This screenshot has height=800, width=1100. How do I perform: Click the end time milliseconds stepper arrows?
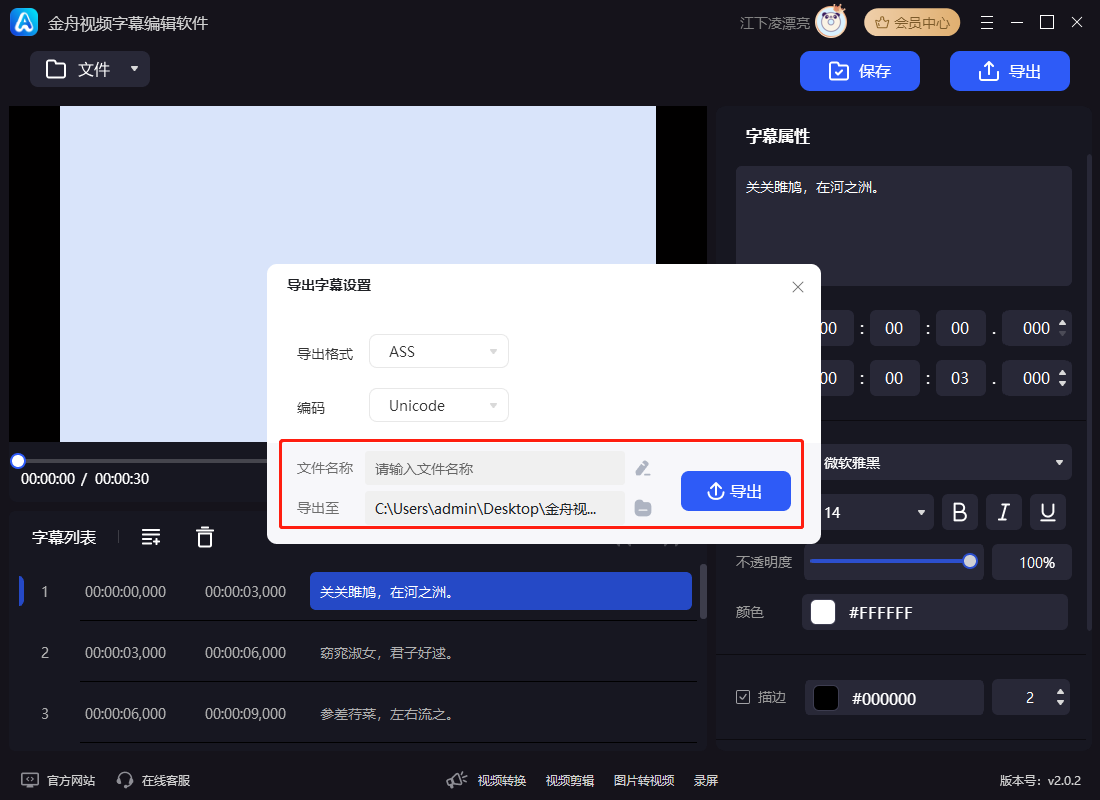click(x=1062, y=378)
